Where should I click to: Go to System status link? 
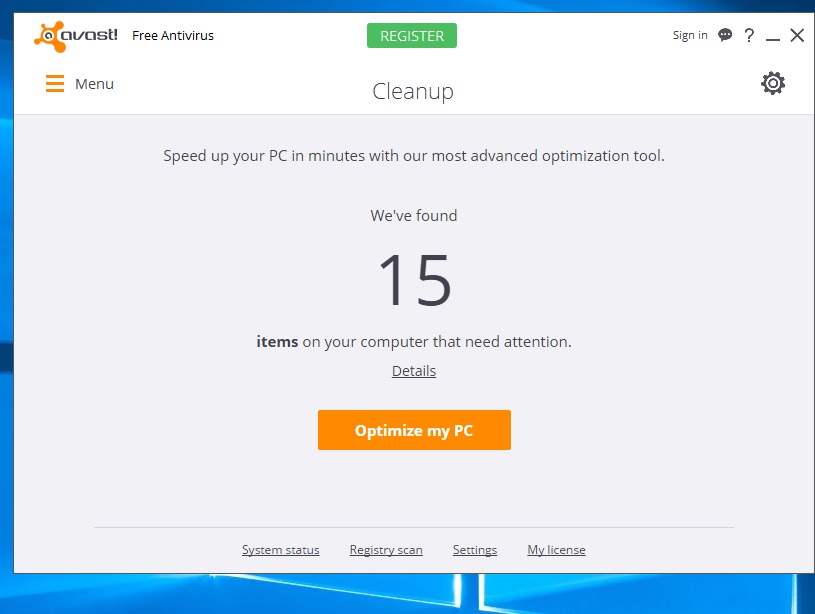(281, 550)
